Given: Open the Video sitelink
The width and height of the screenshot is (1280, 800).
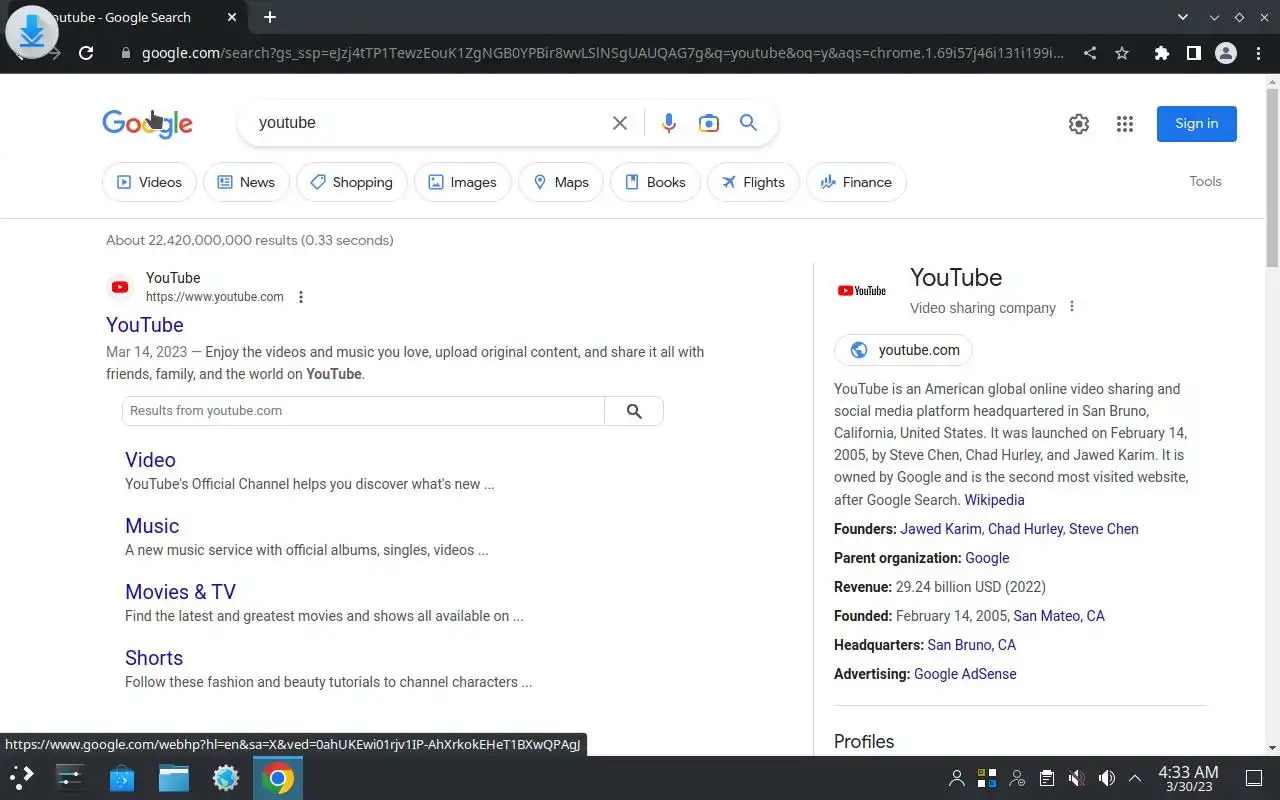Looking at the screenshot, I should pos(150,460).
